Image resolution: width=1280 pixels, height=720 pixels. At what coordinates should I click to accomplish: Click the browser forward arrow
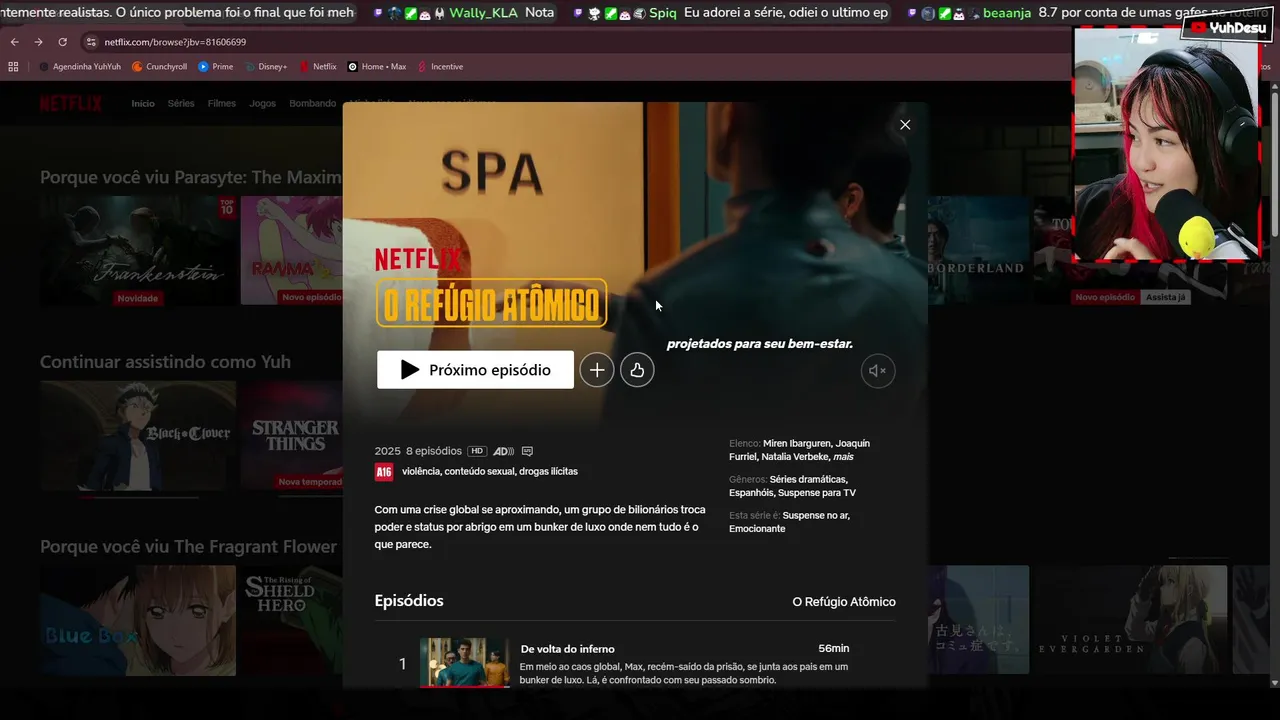38,42
